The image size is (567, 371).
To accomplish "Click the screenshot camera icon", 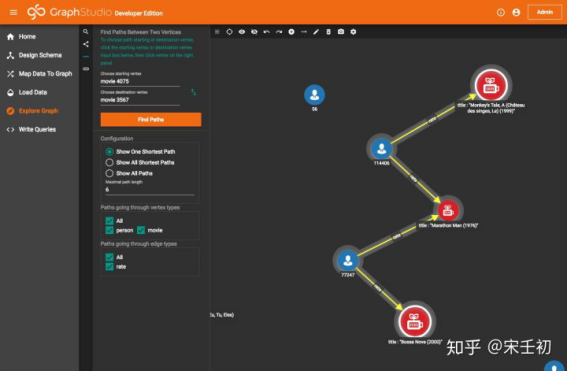I will tap(341, 32).
